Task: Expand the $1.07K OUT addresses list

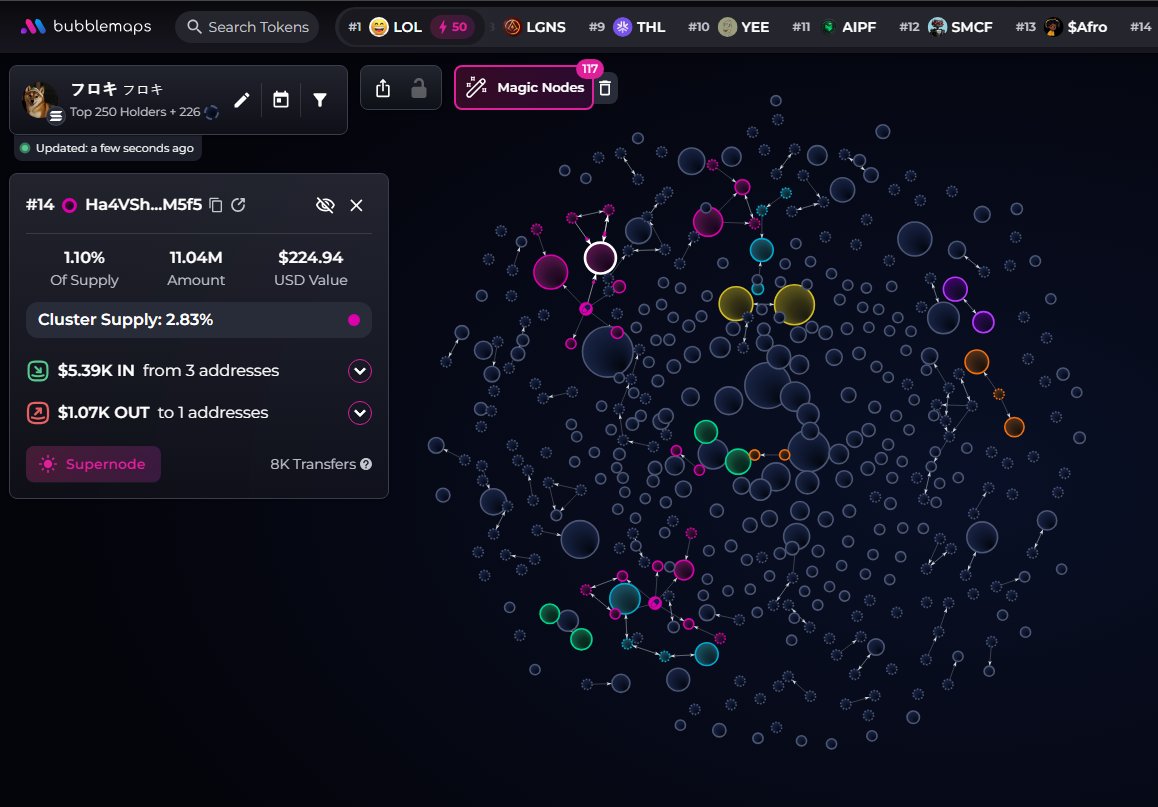Action: (x=360, y=413)
